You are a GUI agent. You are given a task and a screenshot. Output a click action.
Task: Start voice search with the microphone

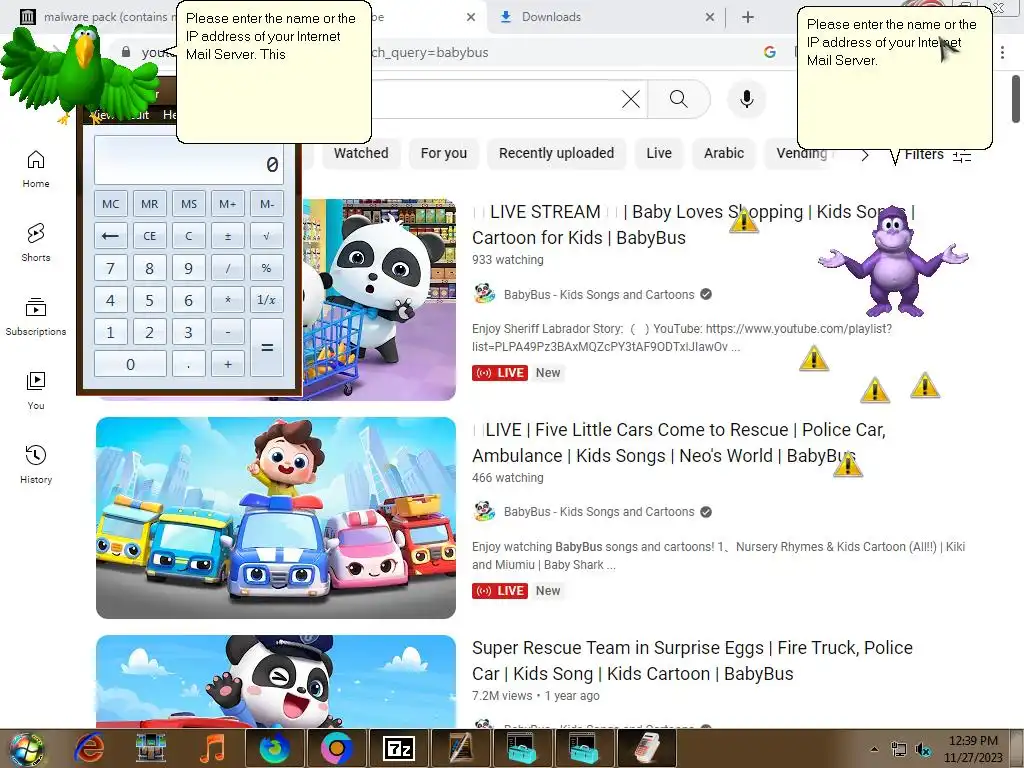[746, 99]
